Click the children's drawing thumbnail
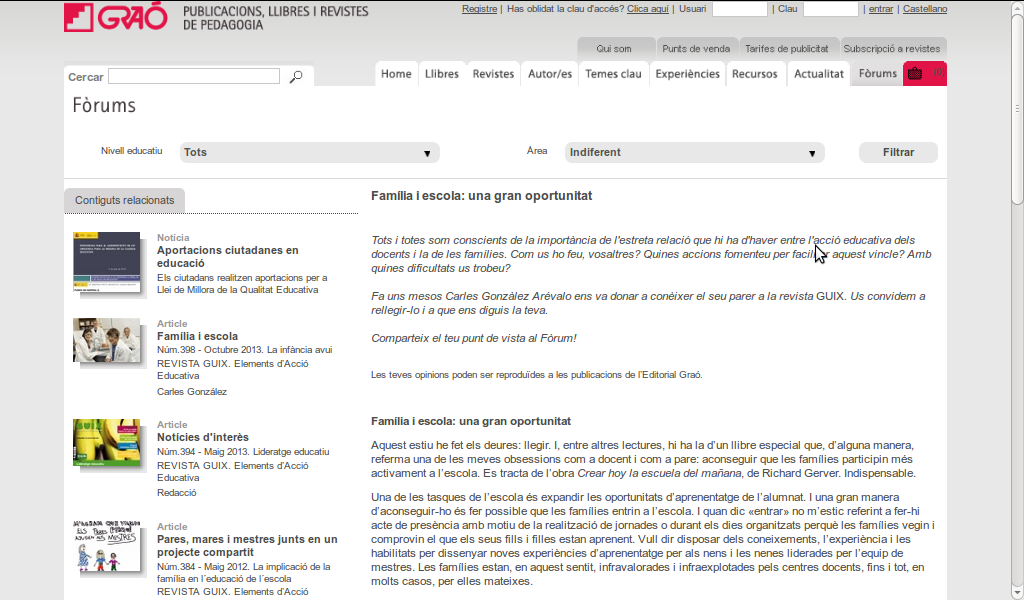This screenshot has width=1024, height=600. [106, 546]
